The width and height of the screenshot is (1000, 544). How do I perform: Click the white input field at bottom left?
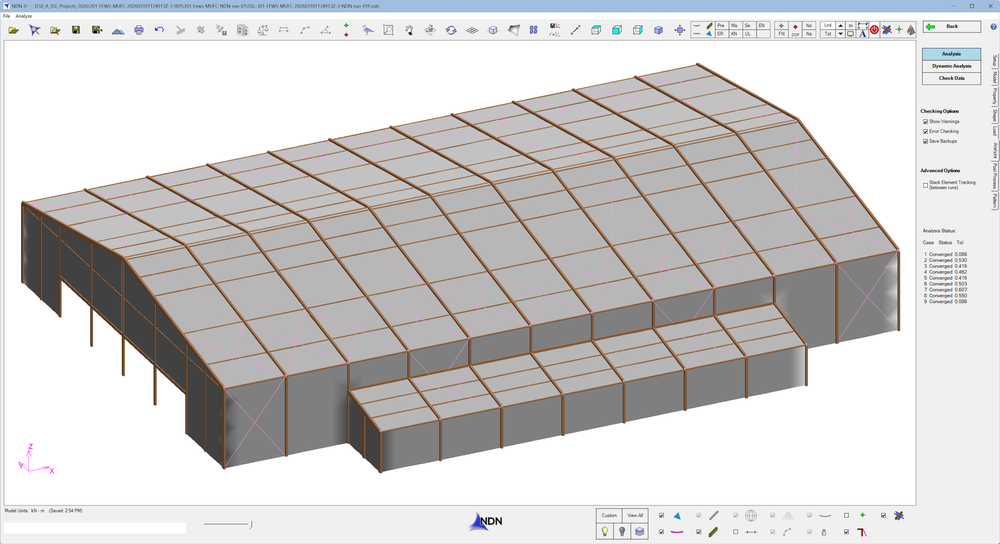(x=95, y=528)
